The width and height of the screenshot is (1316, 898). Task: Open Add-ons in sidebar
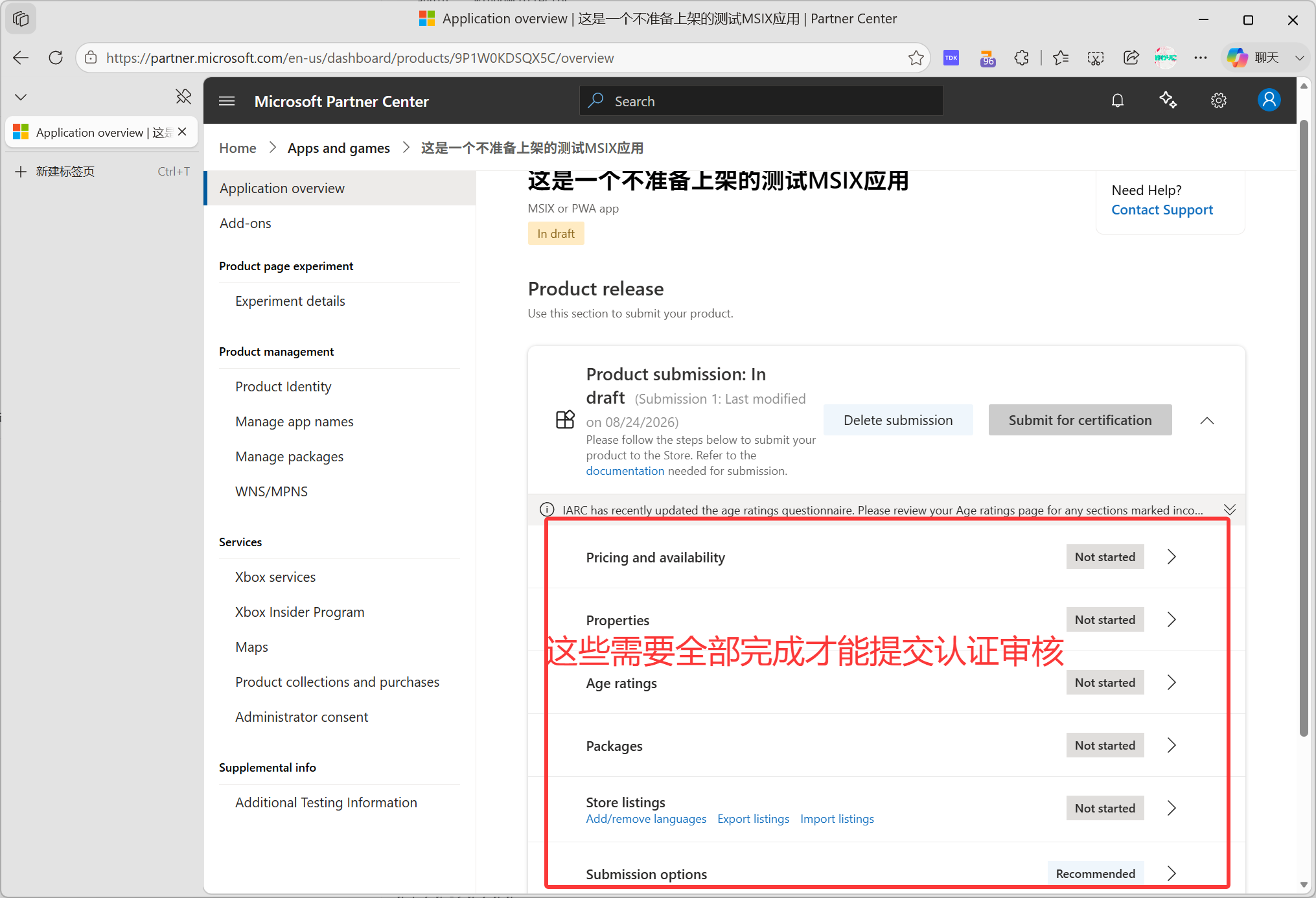245,223
